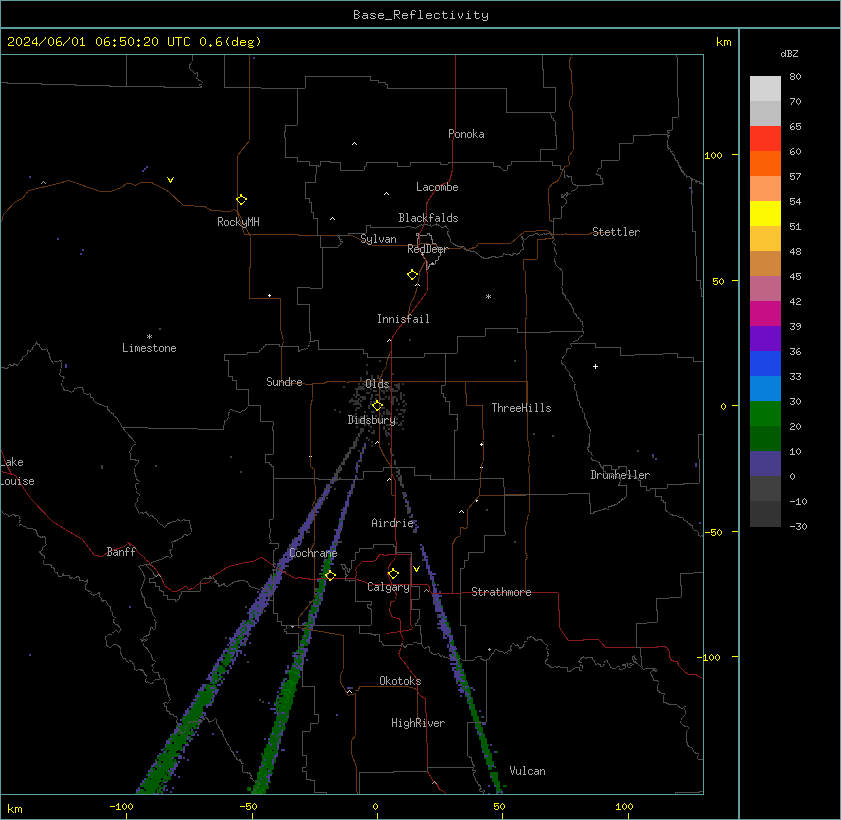
Task: Click the Limestone label
Action: click(x=149, y=348)
